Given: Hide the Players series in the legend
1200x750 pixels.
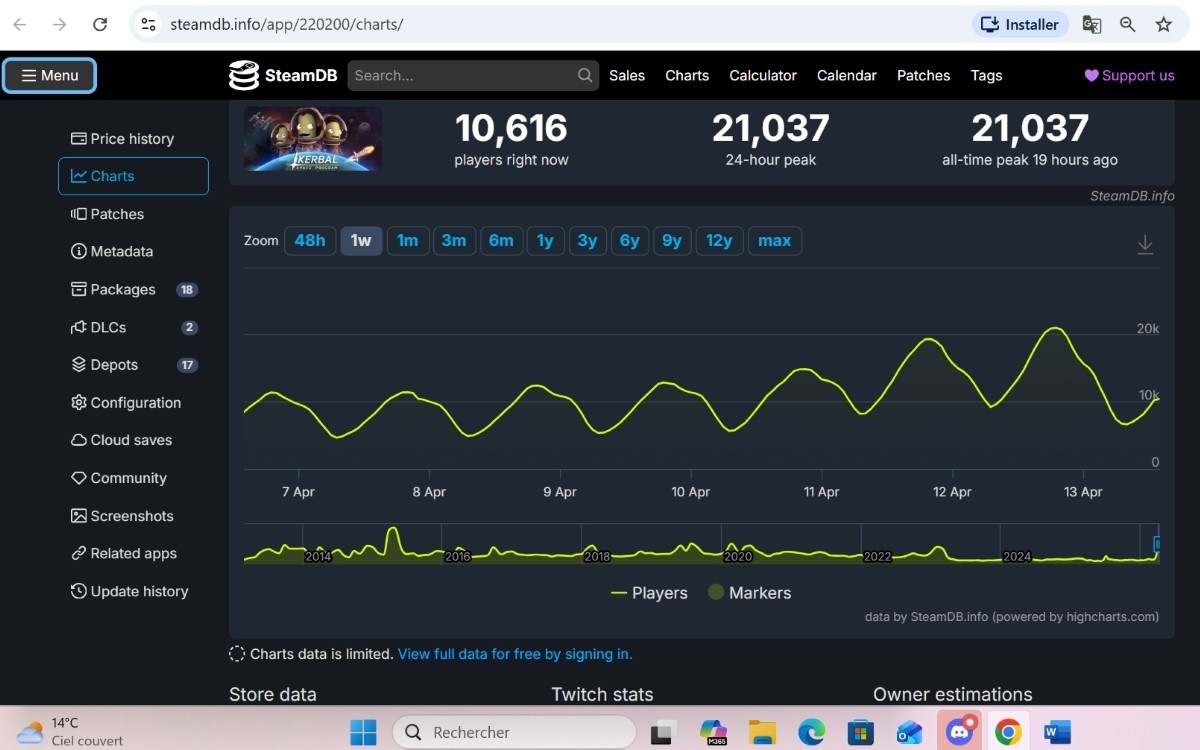Looking at the screenshot, I should [649, 592].
